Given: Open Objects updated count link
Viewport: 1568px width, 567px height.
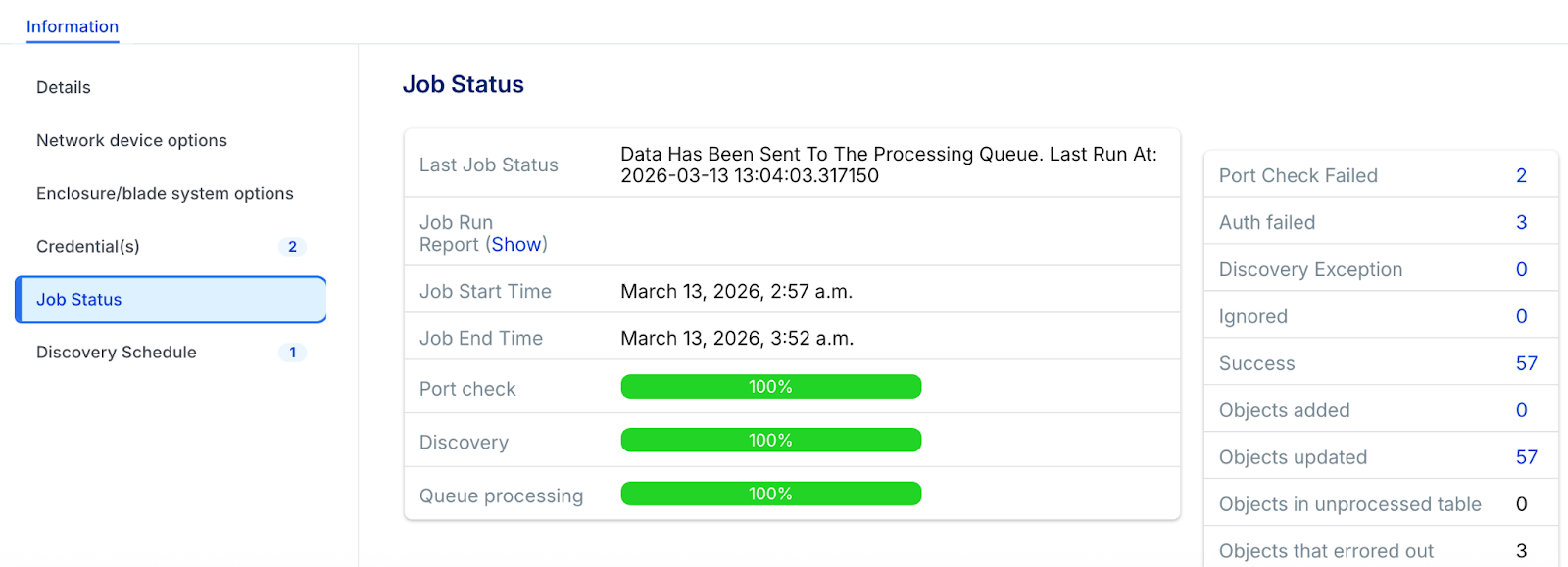Looking at the screenshot, I should (x=1526, y=457).
